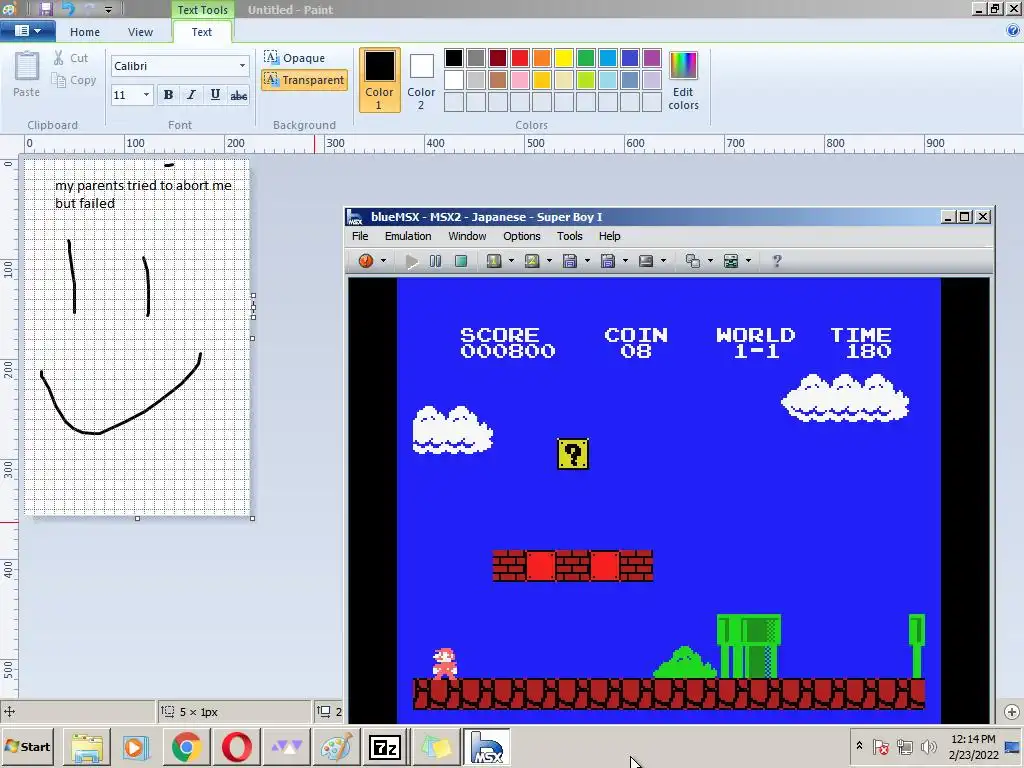1024x768 pixels.
Task: Open Opera browser from taskbar
Action: [x=236, y=747]
